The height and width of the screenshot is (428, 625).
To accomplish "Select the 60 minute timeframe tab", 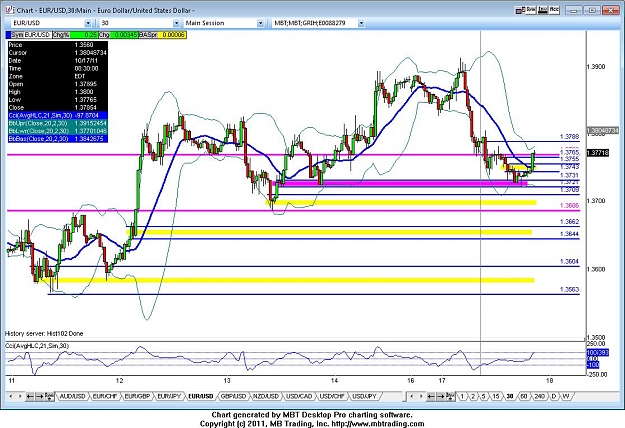I will (x=524, y=396).
